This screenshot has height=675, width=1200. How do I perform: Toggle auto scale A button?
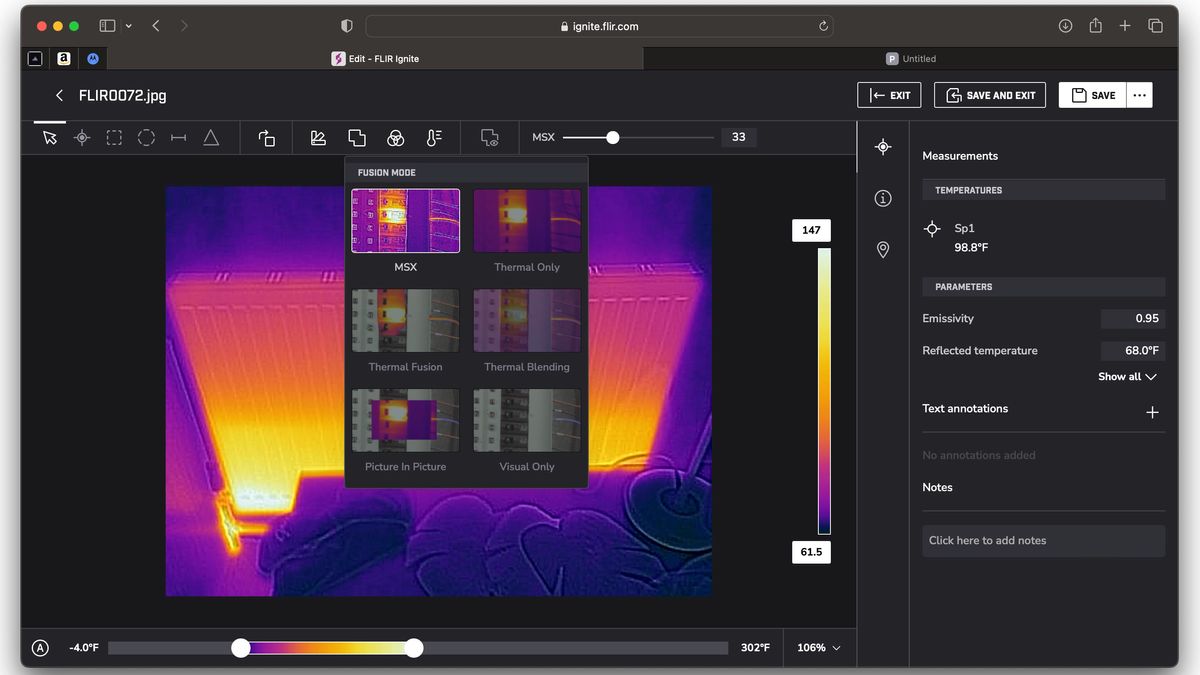tap(40, 648)
